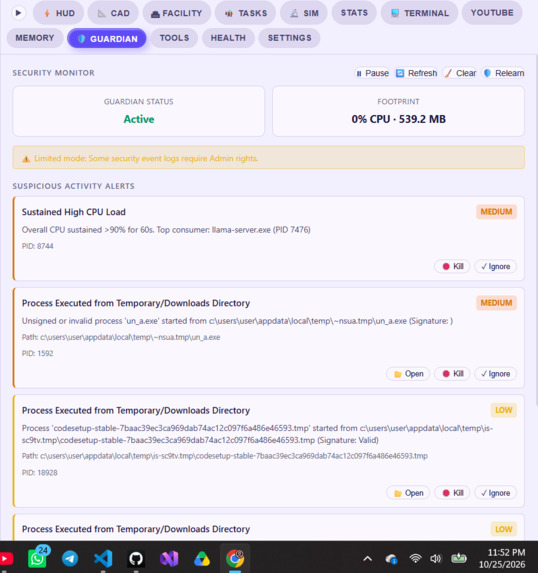538x573 pixels.
Task: Open the Wi-Fi network tray icon
Action: pyautogui.click(x=415, y=558)
